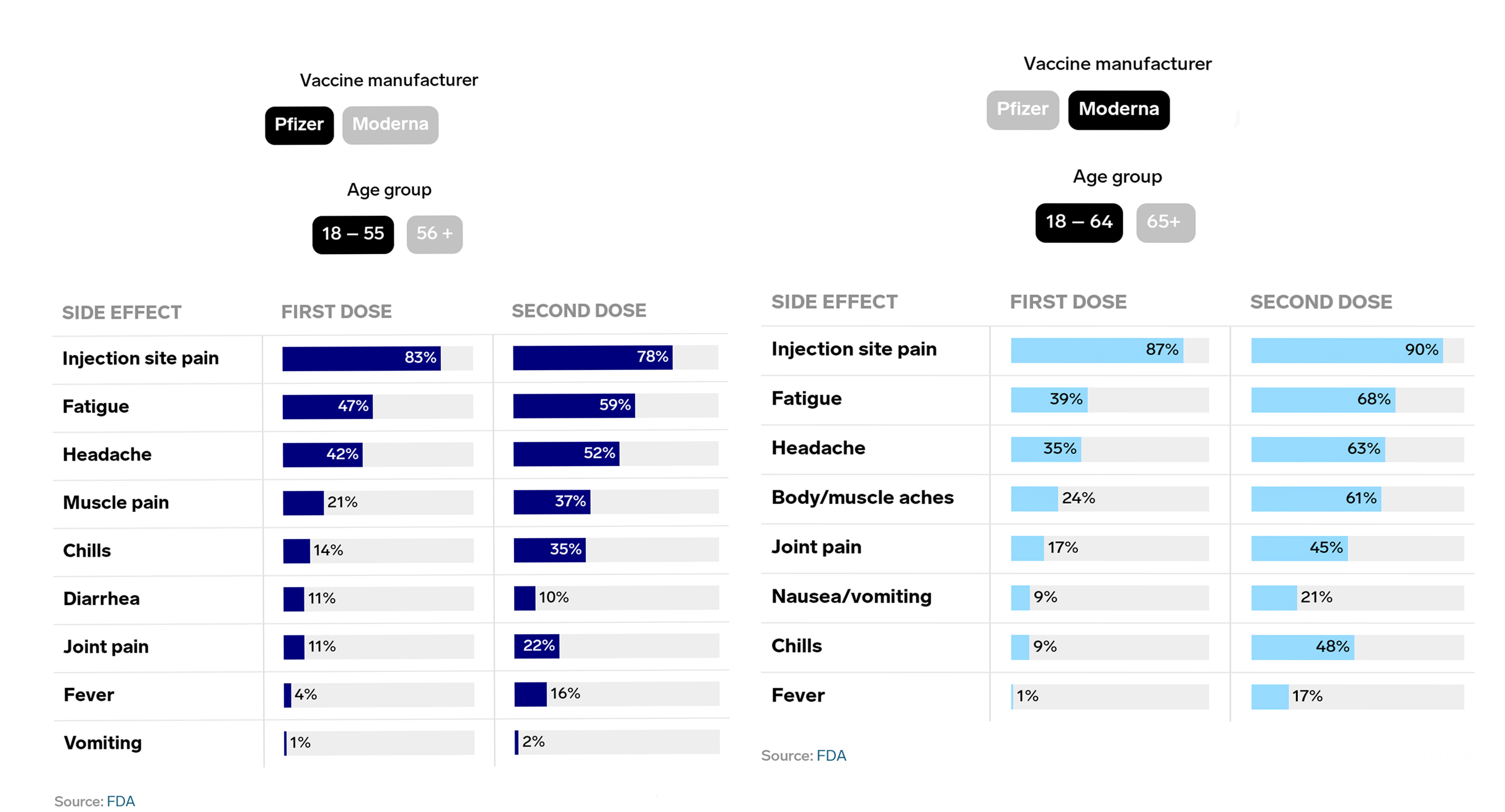
Task: Open the FDA source link under the light blue chart
Action: [x=831, y=756]
